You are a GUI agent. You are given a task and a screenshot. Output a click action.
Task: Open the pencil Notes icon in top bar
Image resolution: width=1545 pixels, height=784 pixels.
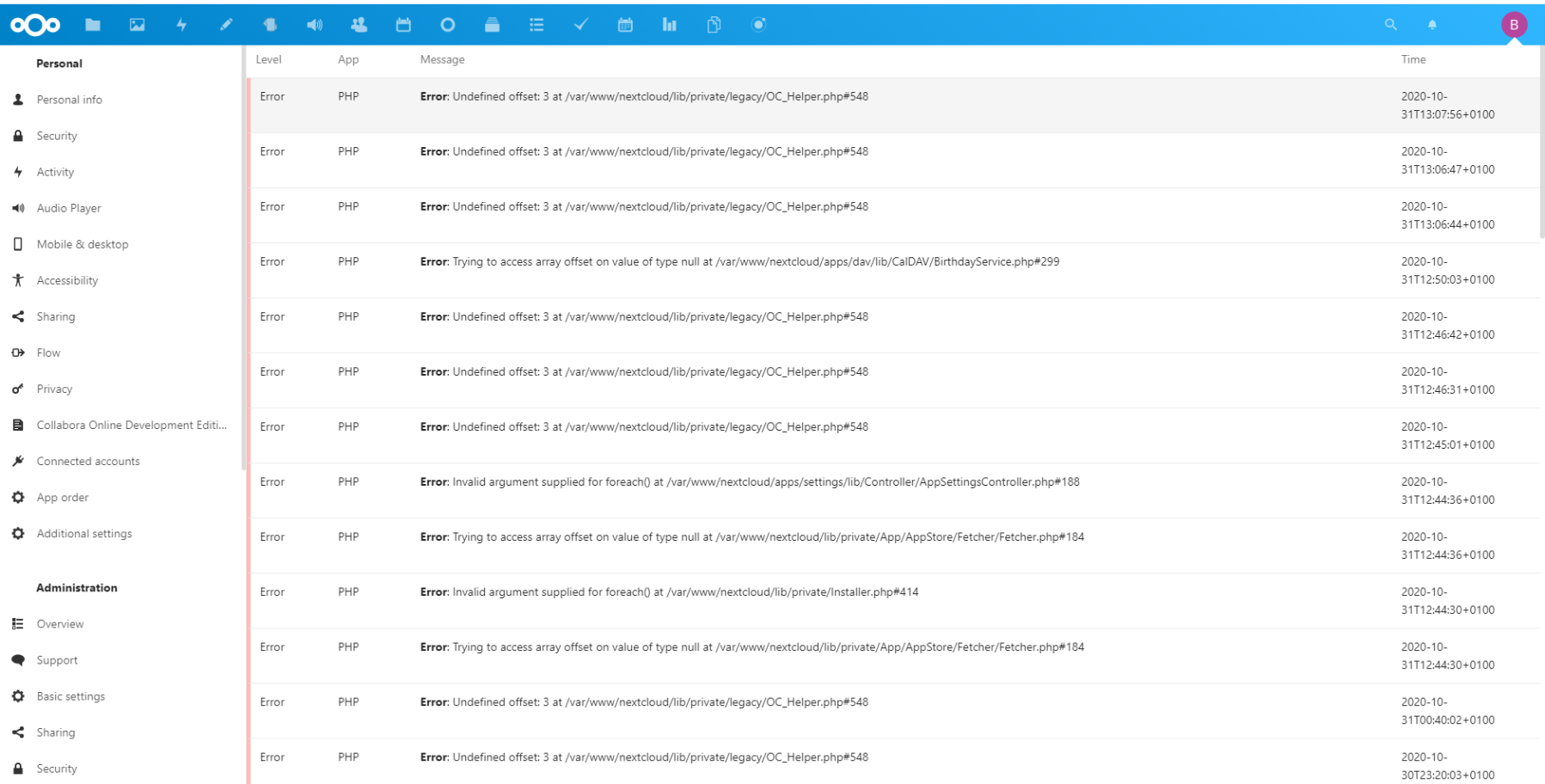click(x=226, y=25)
